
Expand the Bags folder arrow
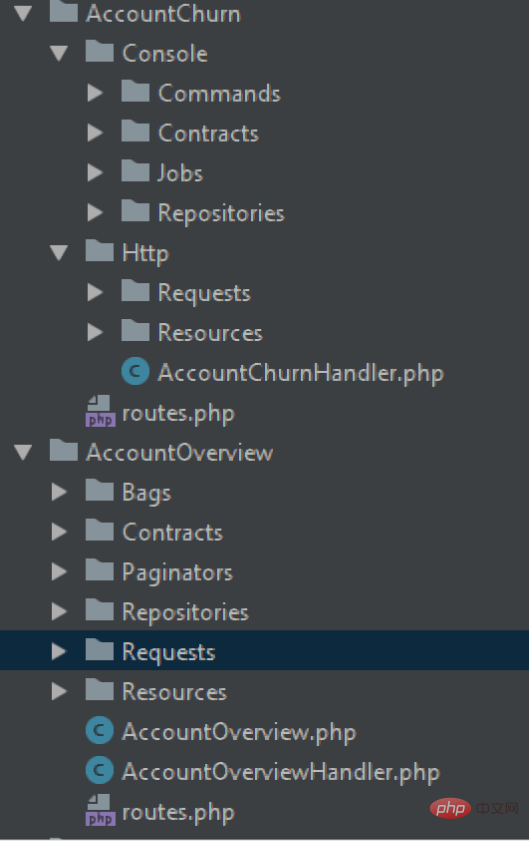click(59, 492)
